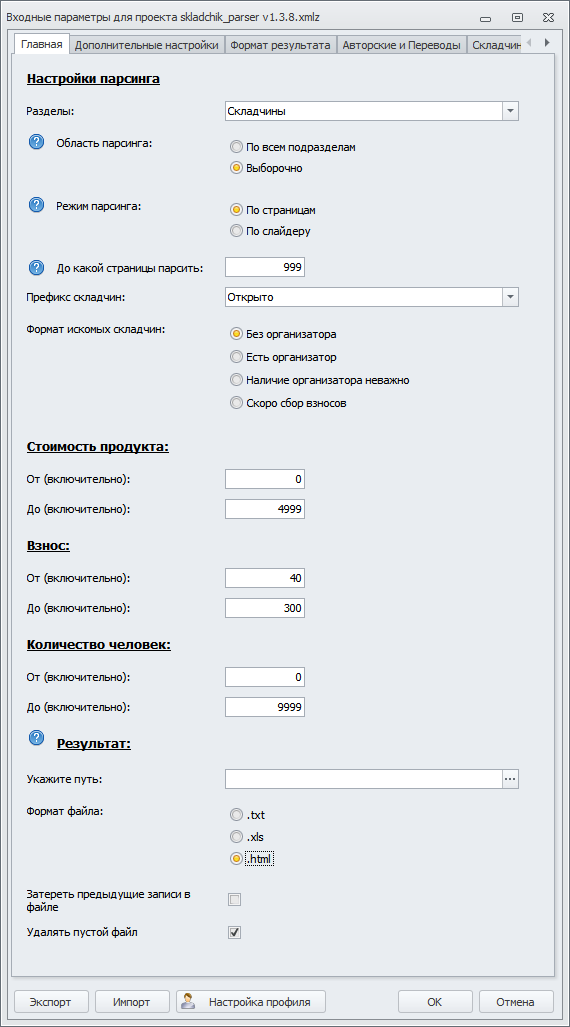The width and height of the screenshot is (570, 1027).
Task: Click help icon next to Область парсинга
Action: 36,142
